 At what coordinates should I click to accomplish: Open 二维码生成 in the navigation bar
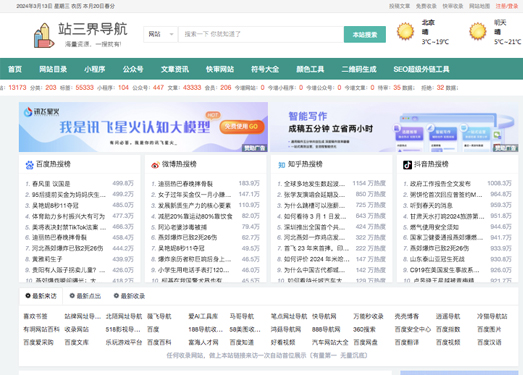[359, 69]
